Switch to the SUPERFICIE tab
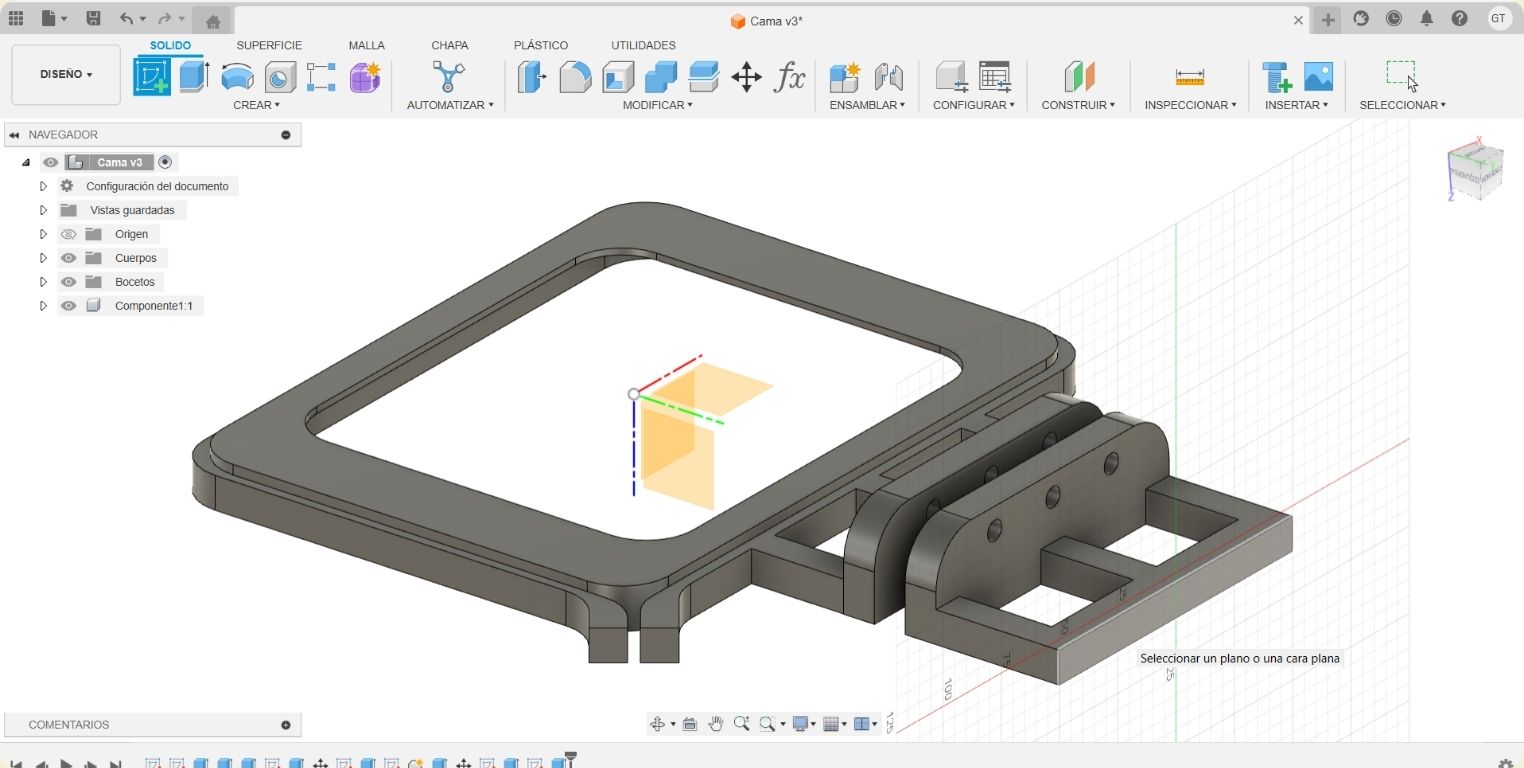 269,45
